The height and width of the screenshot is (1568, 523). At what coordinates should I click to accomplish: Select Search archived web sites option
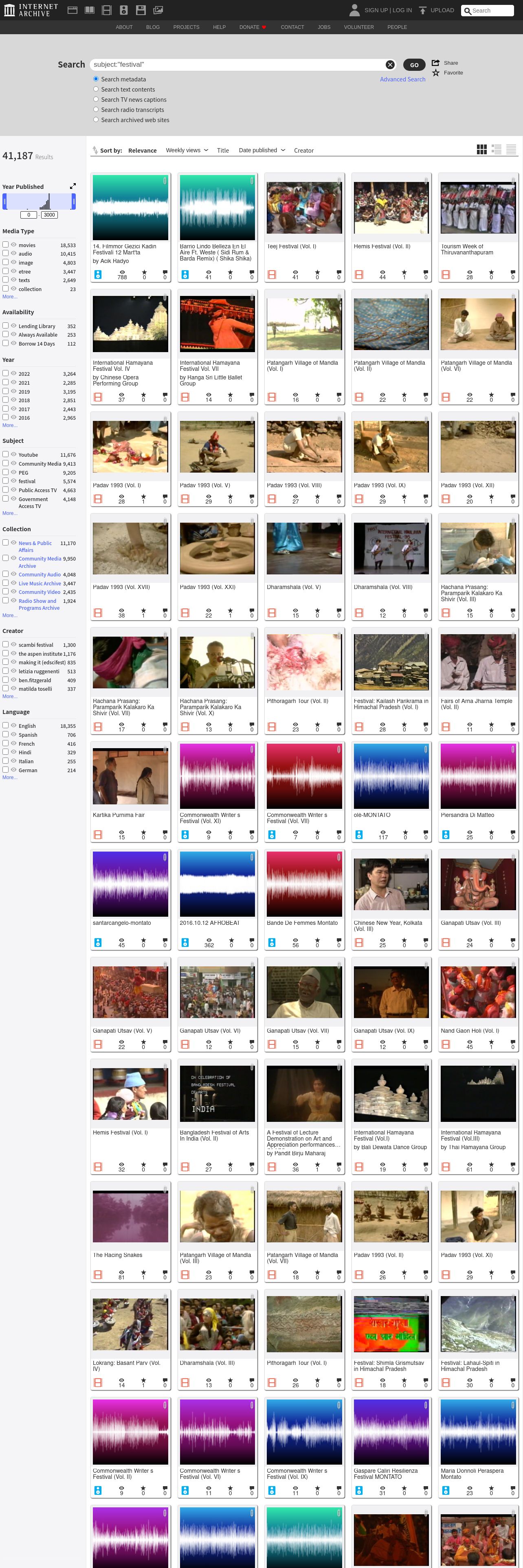point(96,120)
